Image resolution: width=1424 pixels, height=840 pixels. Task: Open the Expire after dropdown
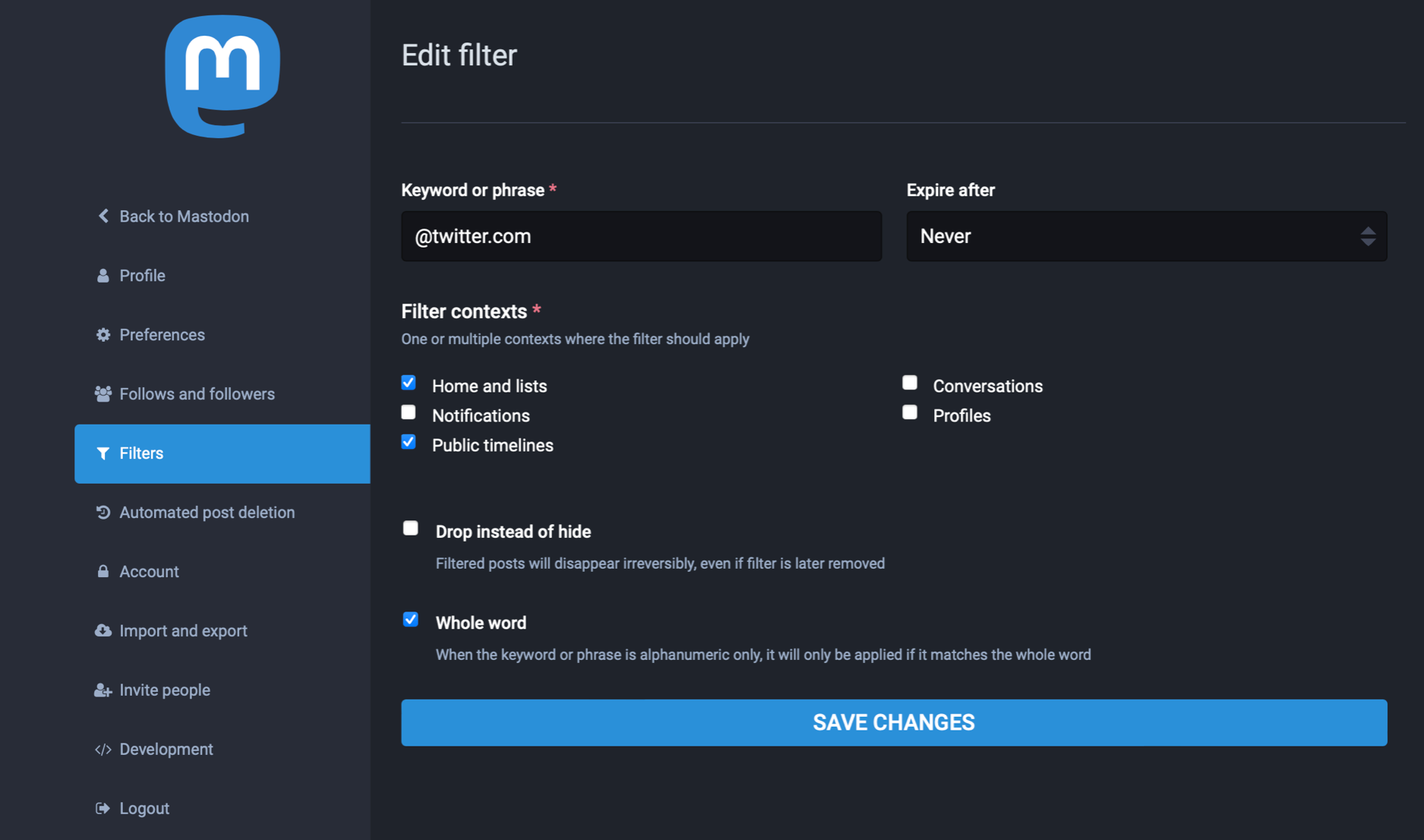click(1146, 236)
